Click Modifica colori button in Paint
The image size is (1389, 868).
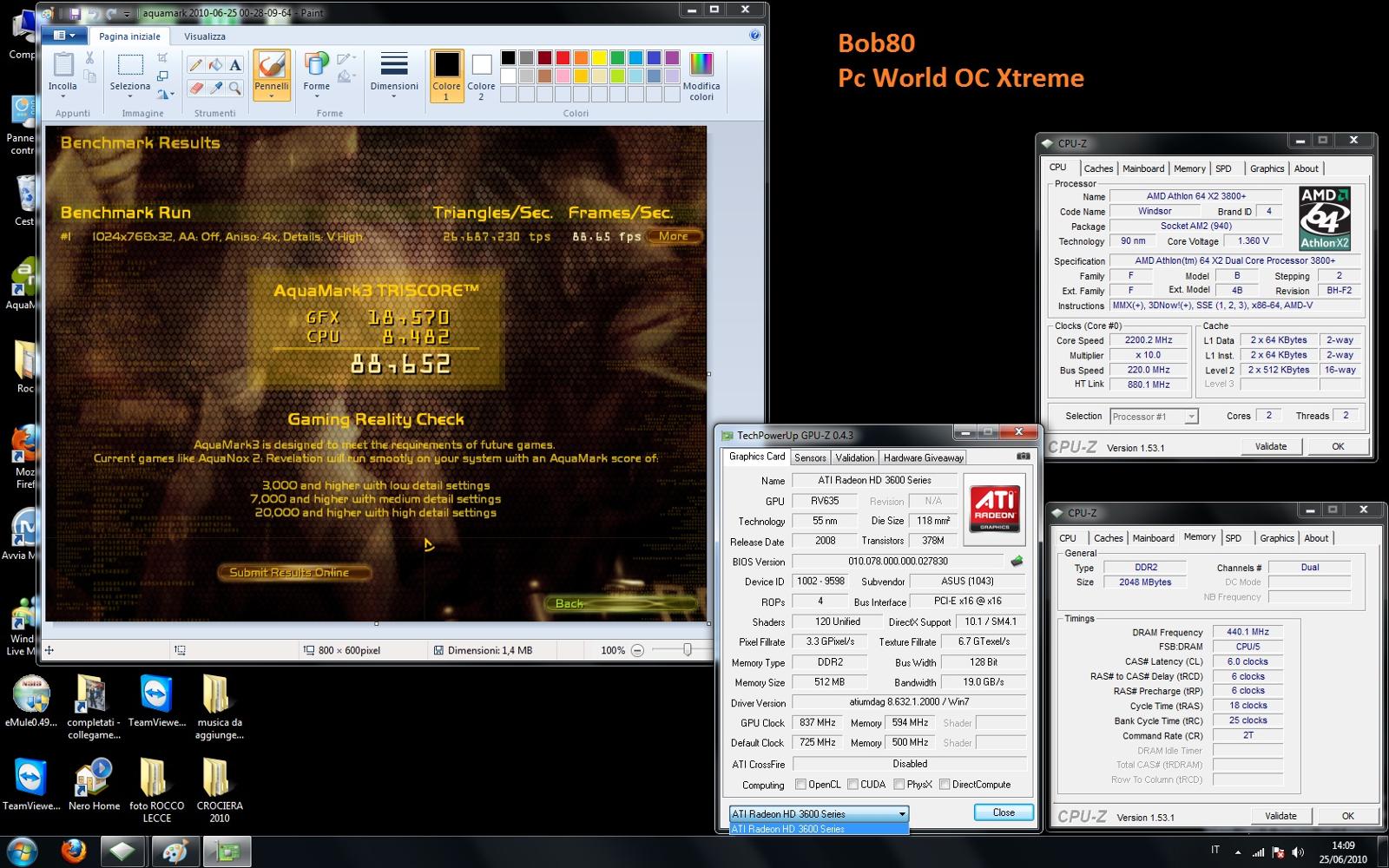click(701, 76)
